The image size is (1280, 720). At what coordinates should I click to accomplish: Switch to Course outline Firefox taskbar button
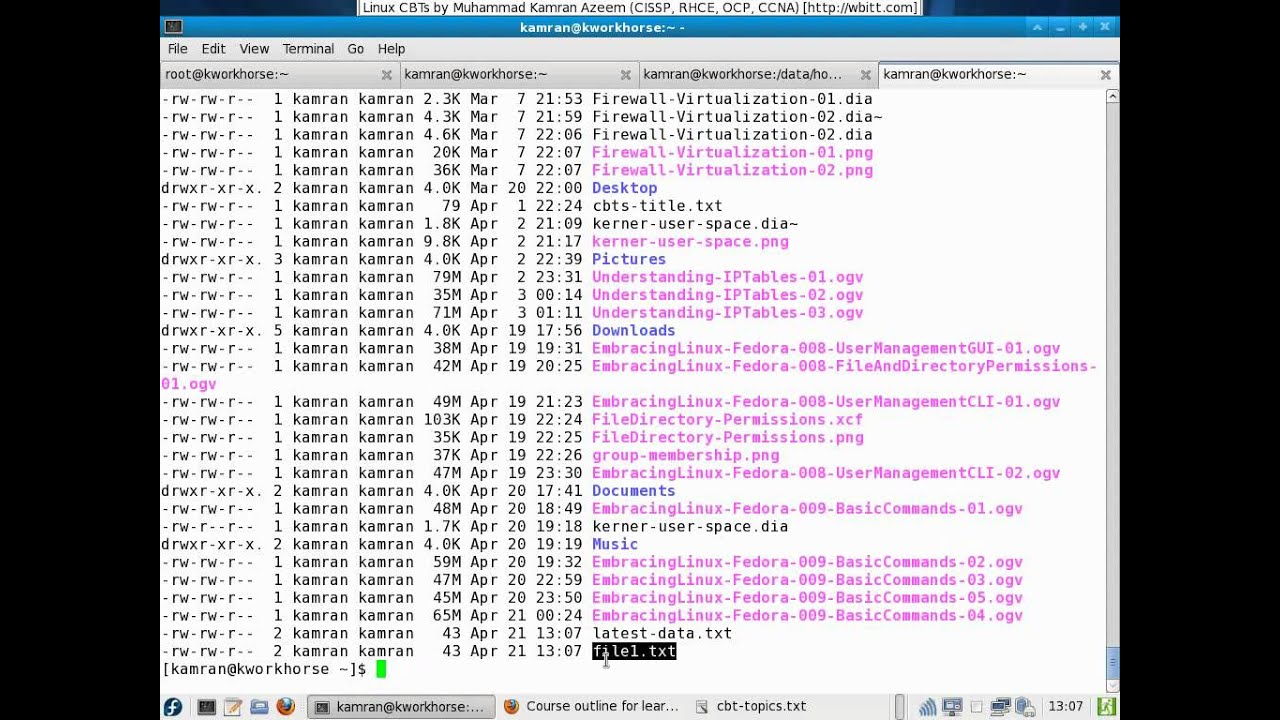click(592, 707)
